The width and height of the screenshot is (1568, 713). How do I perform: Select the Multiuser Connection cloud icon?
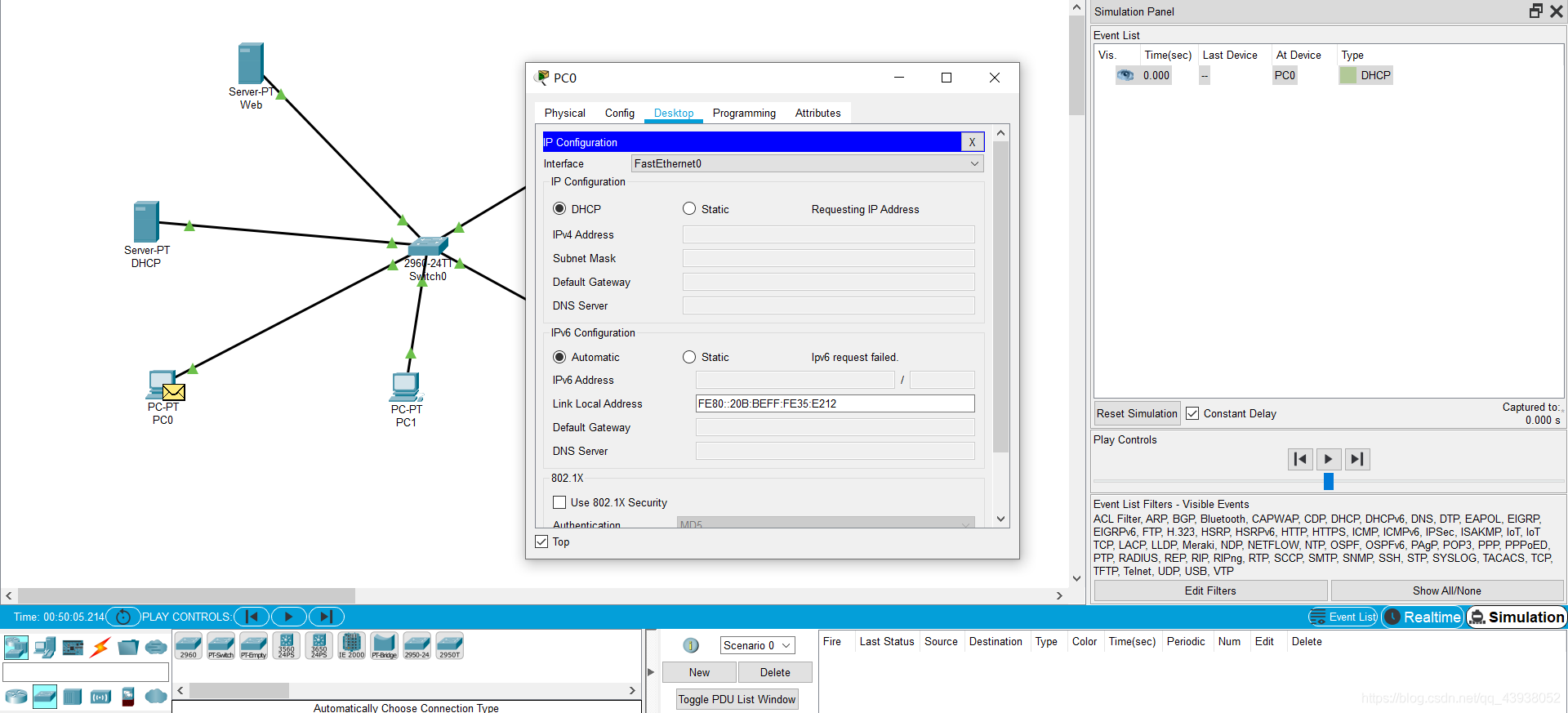(x=156, y=648)
